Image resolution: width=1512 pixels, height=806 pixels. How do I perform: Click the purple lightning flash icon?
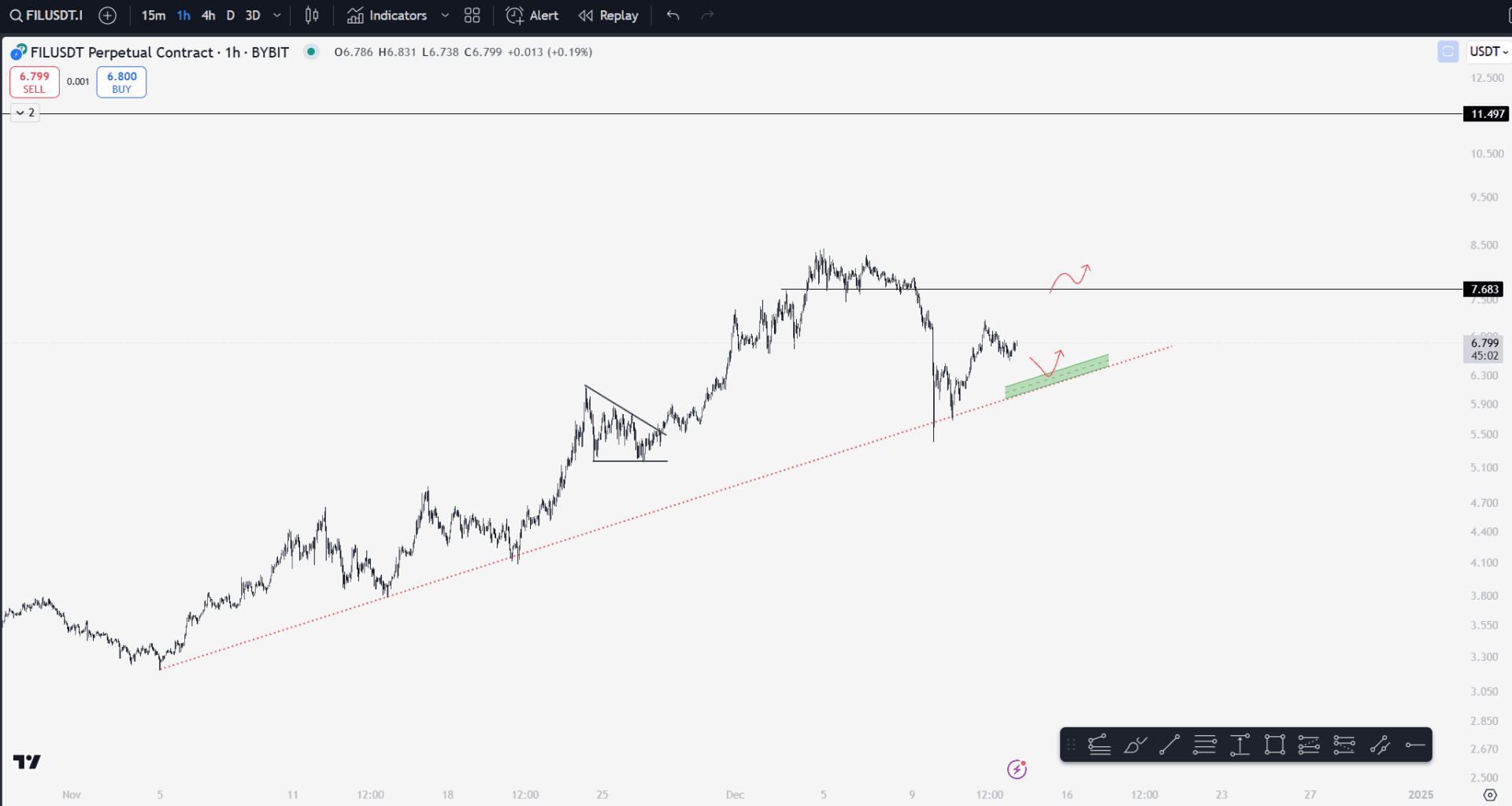point(1017,769)
